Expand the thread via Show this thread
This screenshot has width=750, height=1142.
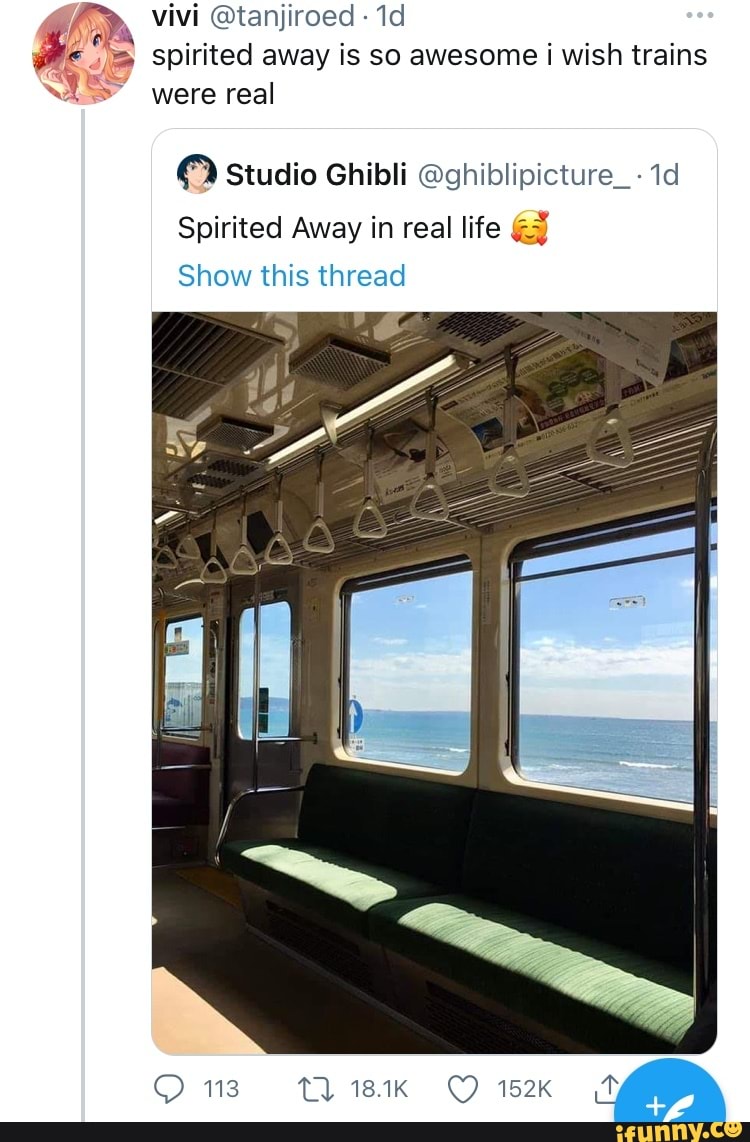point(290,275)
